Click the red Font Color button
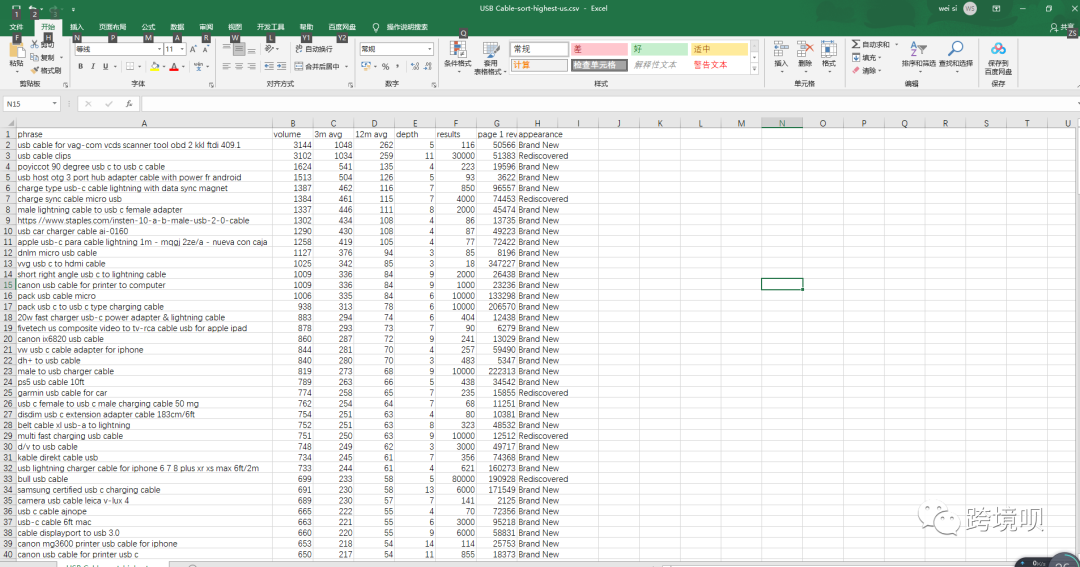This screenshot has width=1080, height=567. pos(174,67)
